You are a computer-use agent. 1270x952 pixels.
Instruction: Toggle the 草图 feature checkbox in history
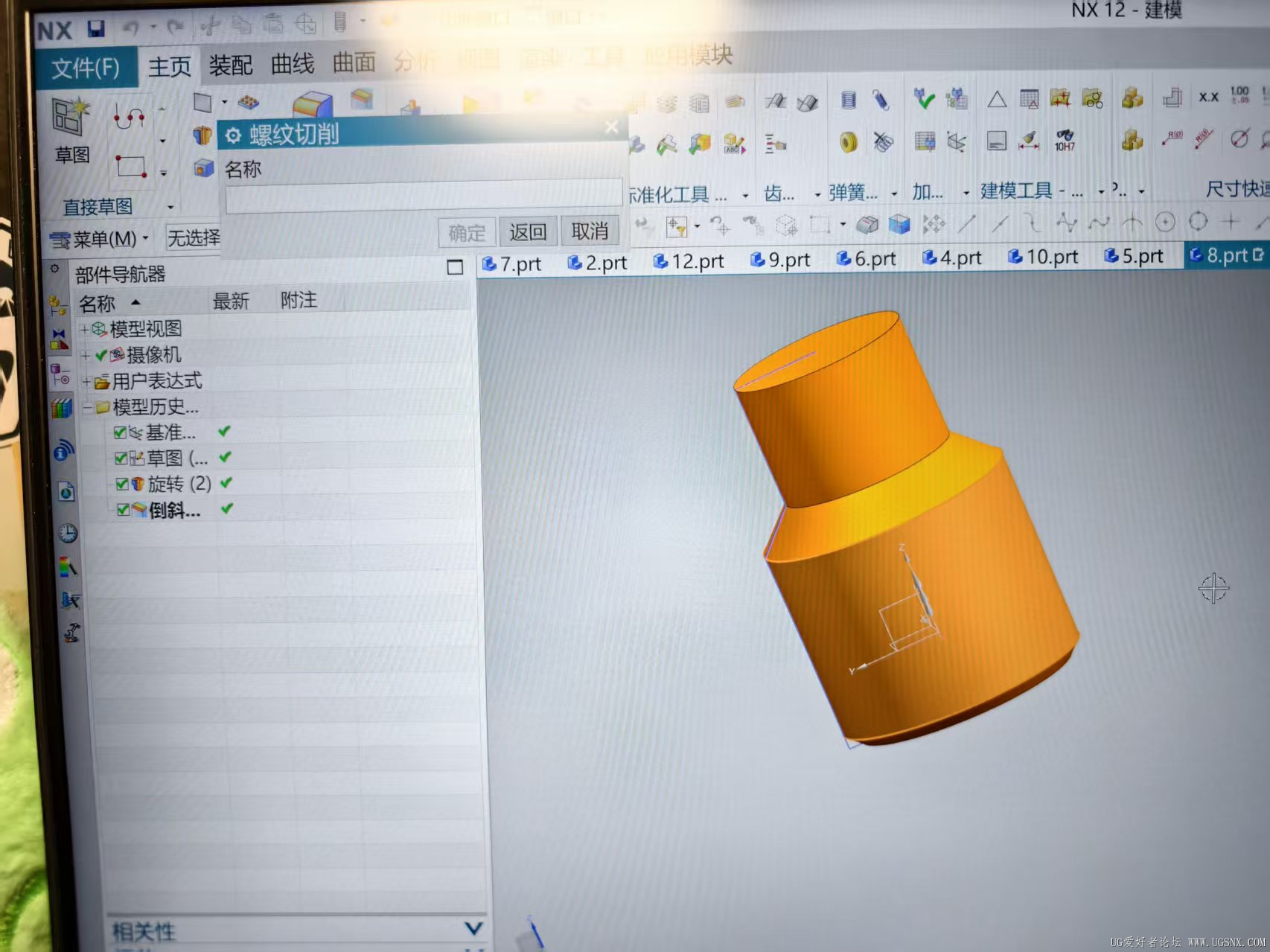121,458
